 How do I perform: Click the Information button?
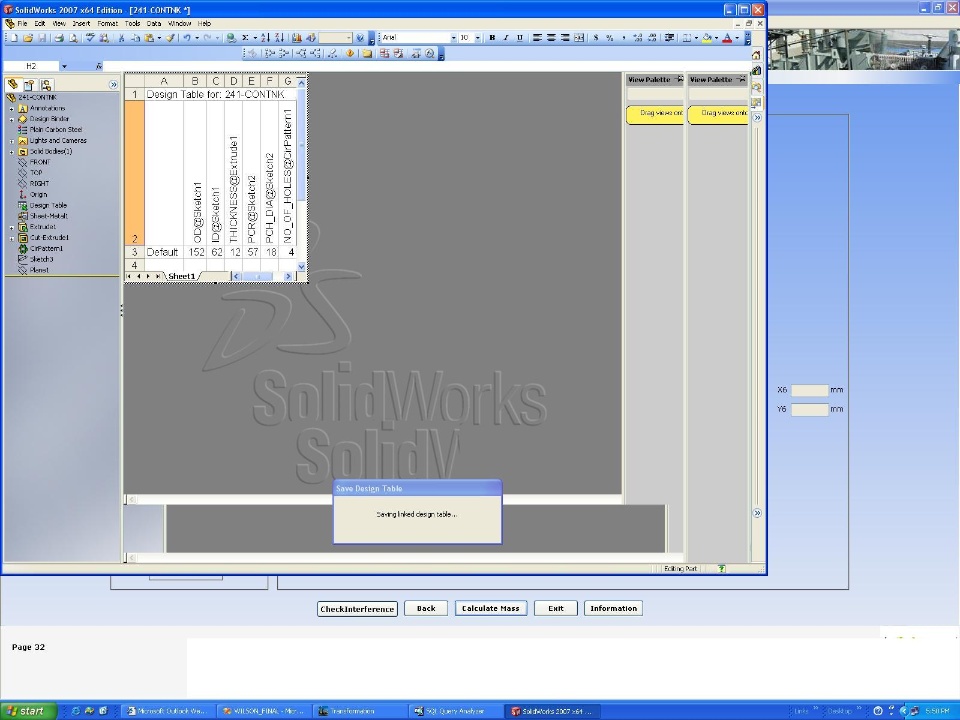613,609
